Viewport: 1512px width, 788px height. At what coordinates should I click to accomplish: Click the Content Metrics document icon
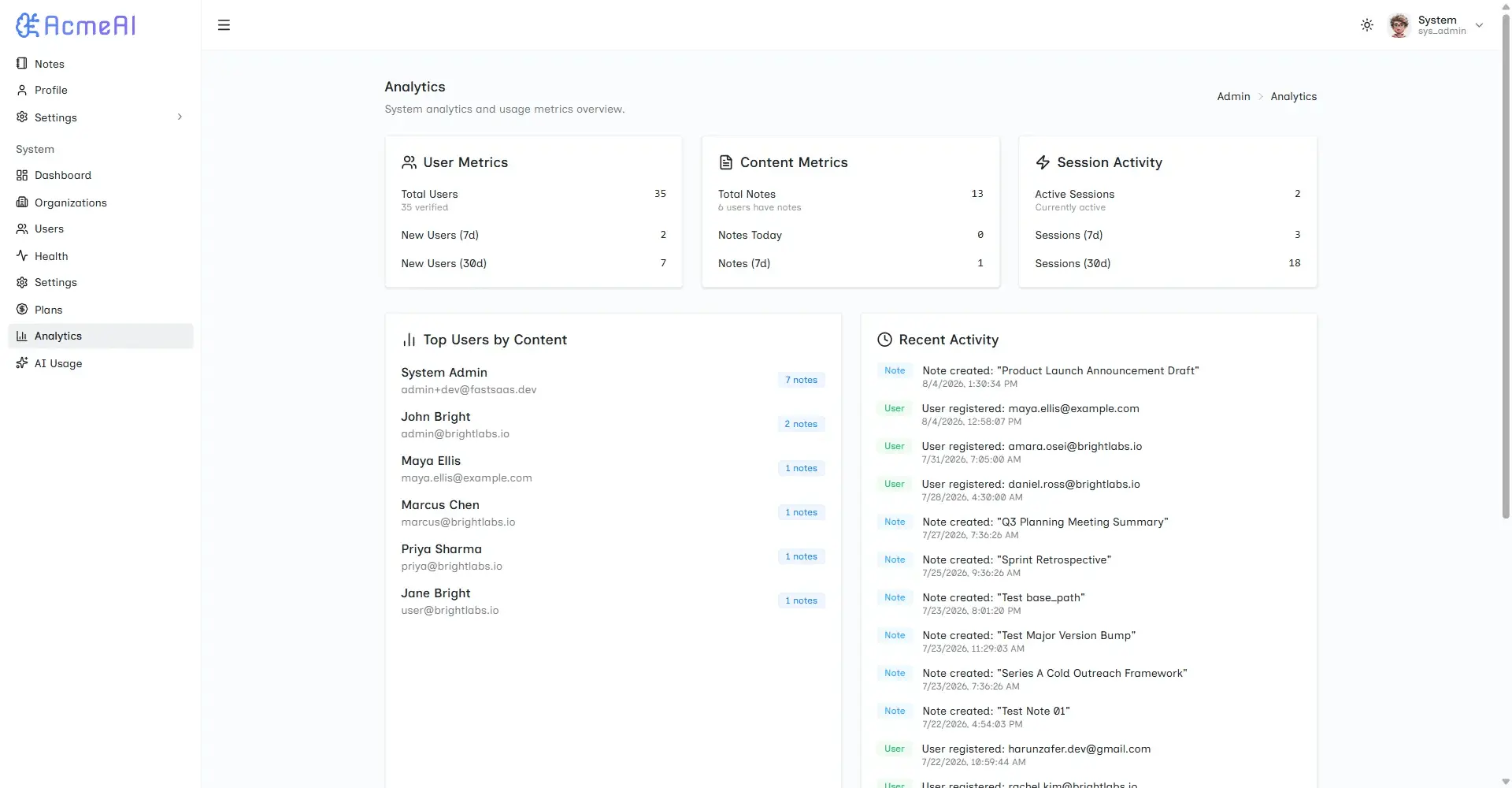coord(725,162)
